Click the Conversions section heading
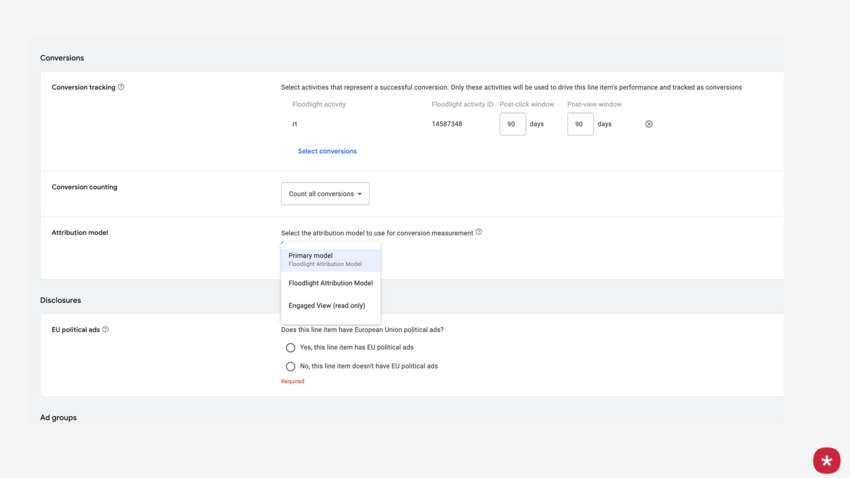 coord(62,58)
